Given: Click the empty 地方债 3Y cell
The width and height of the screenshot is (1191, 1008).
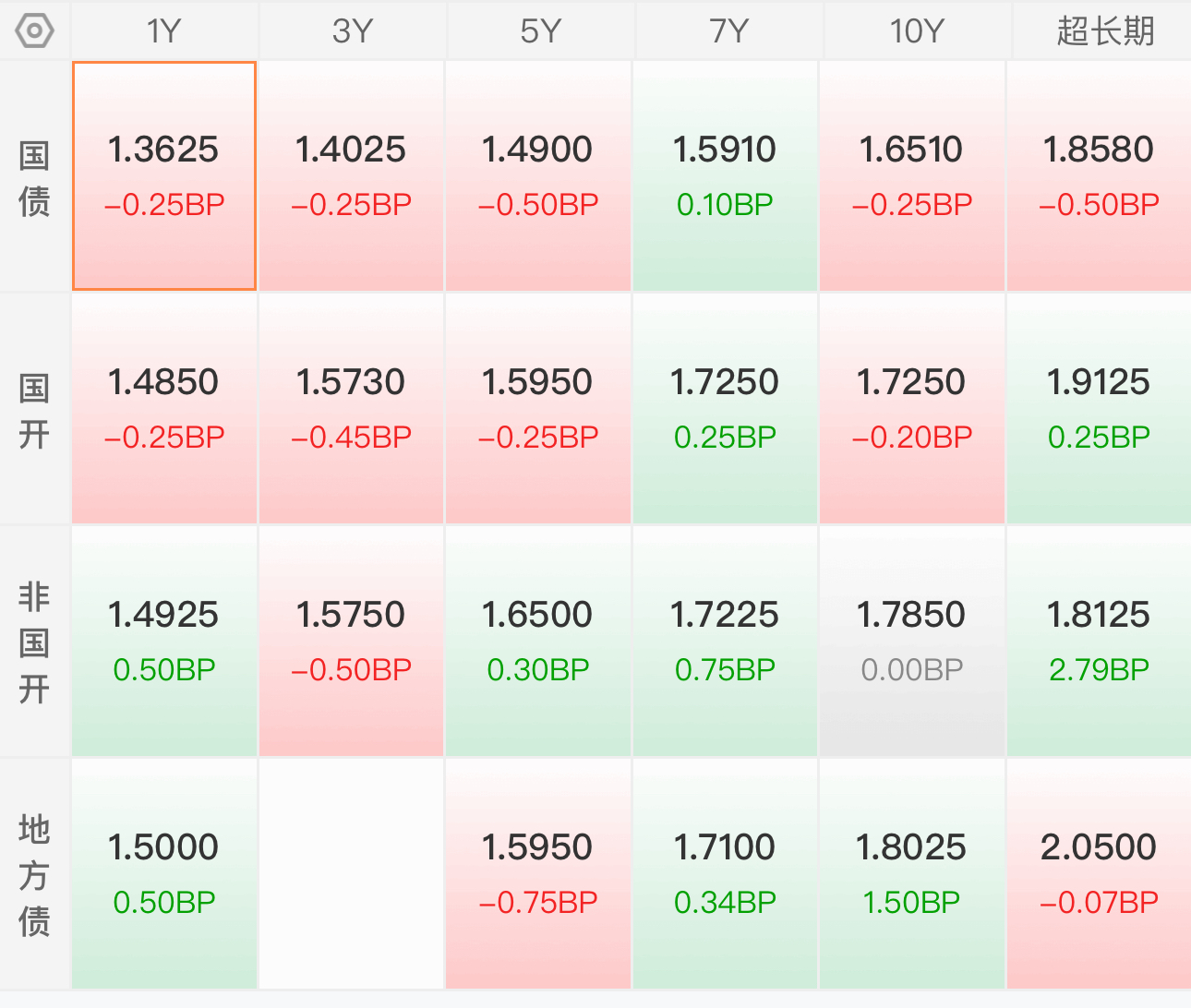Looking at the screenshot, I should pos(351,874).
